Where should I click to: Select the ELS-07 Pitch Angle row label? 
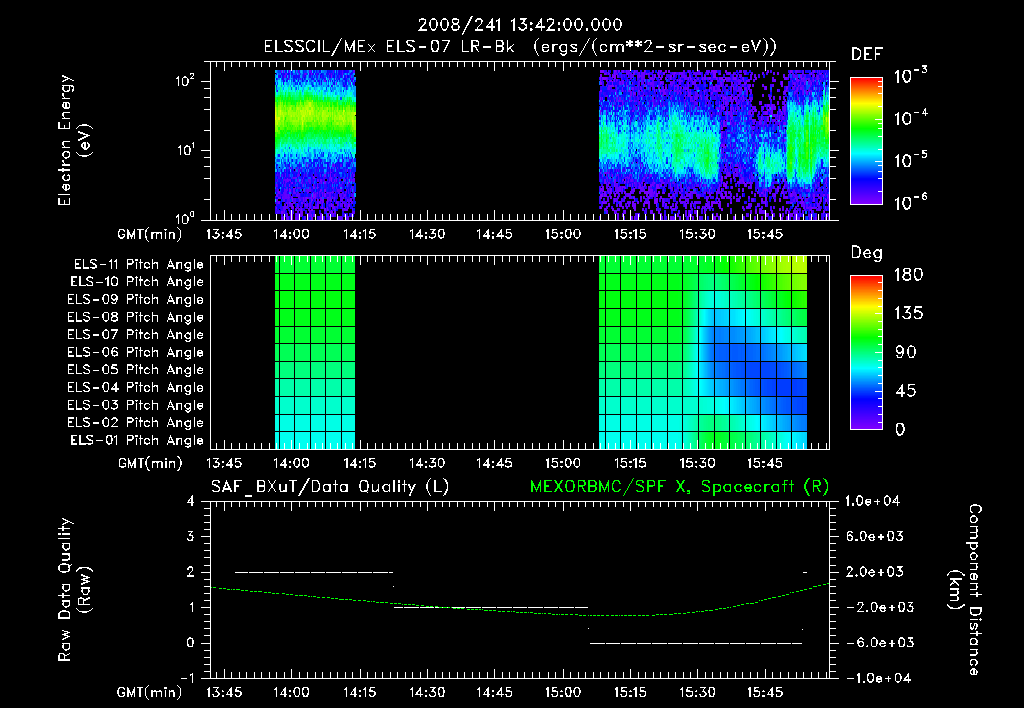pyautogui.click(x=136, y=335)
